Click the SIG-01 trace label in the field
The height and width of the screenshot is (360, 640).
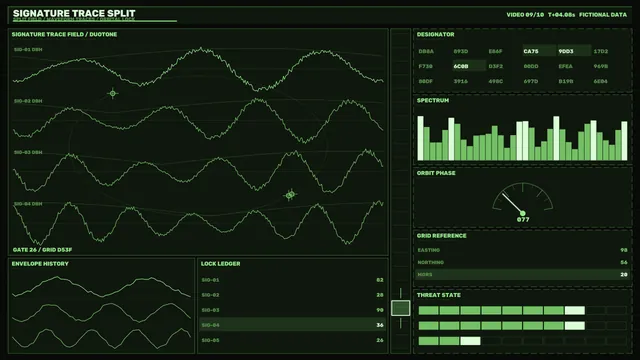(x=28, y=49)
